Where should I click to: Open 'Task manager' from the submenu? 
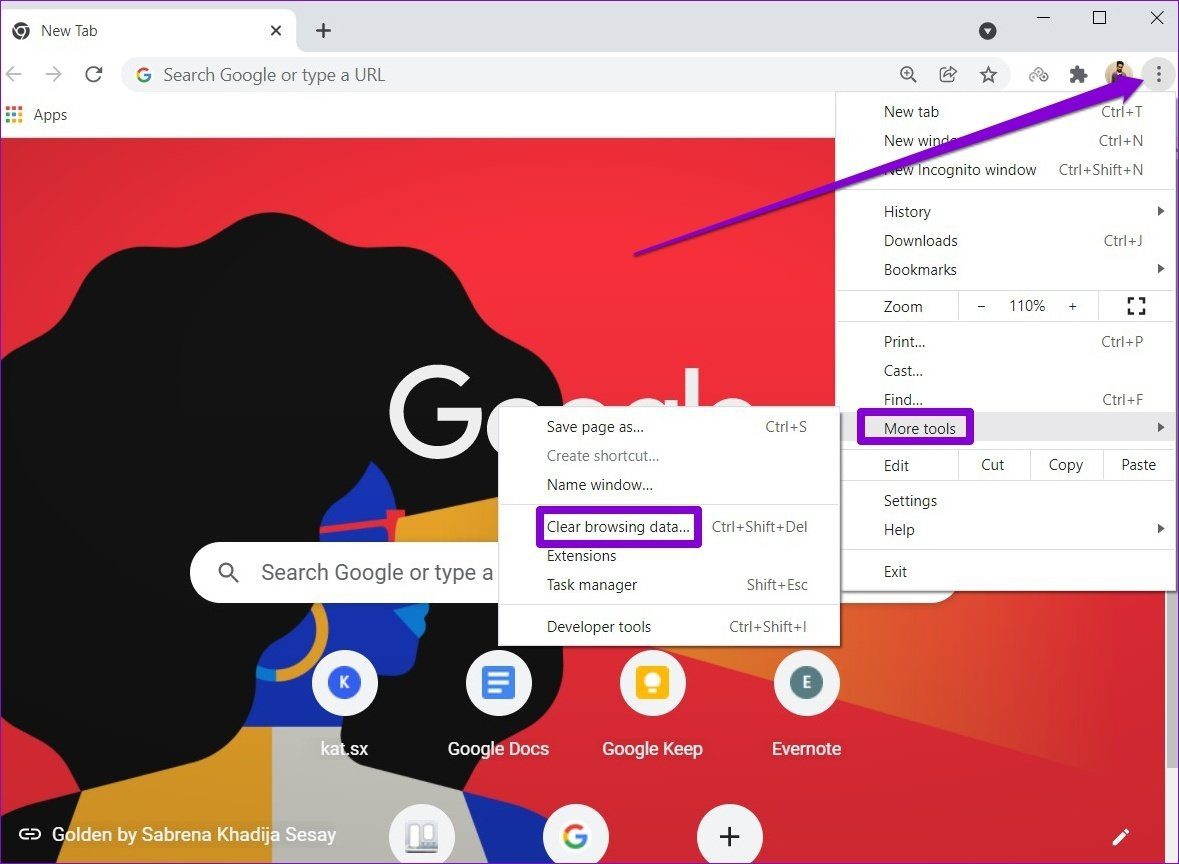pyautogui.click(x=669, y=584)
